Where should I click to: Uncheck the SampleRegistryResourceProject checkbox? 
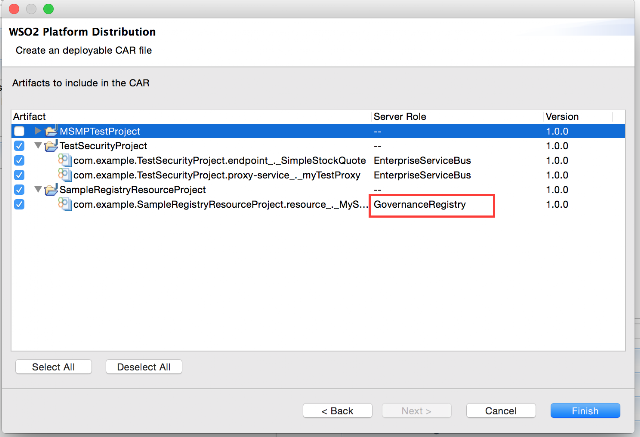click(x=19, y=190)
